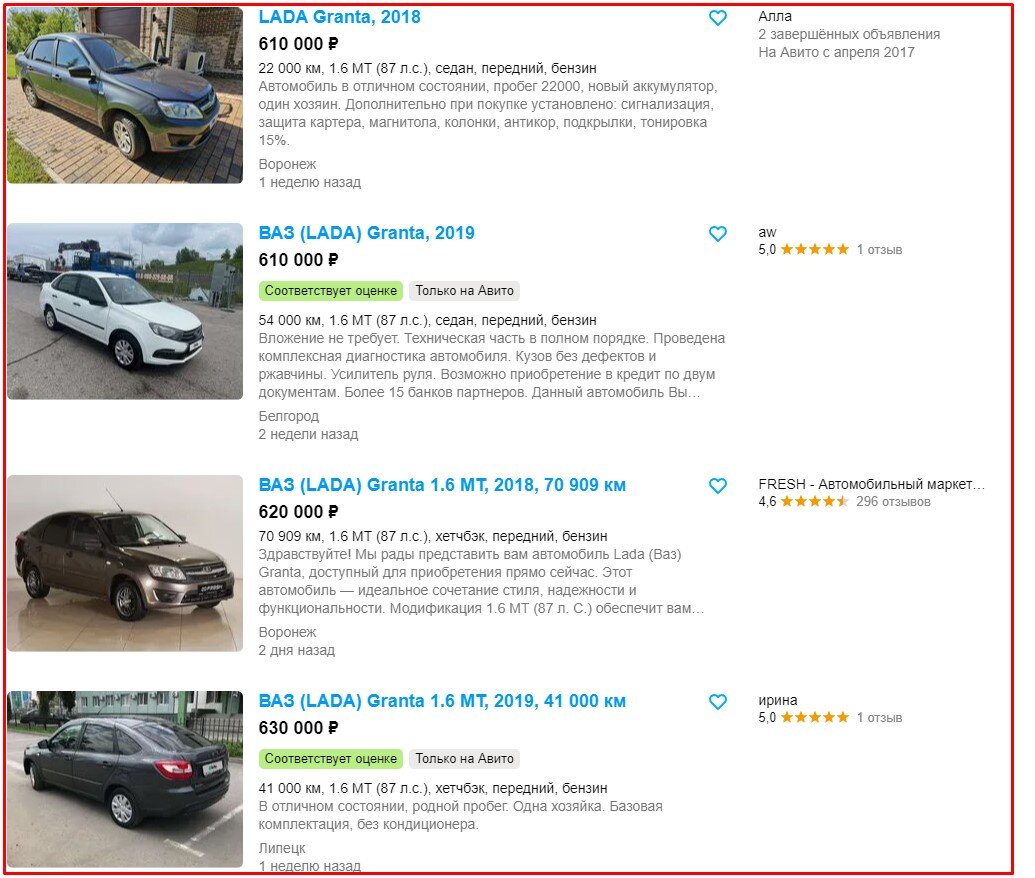The width and height of the screenshot is (1035, 878).
Task: View photo of white Granta sedan
Action: pyautogui.click(x=125, y=311)
